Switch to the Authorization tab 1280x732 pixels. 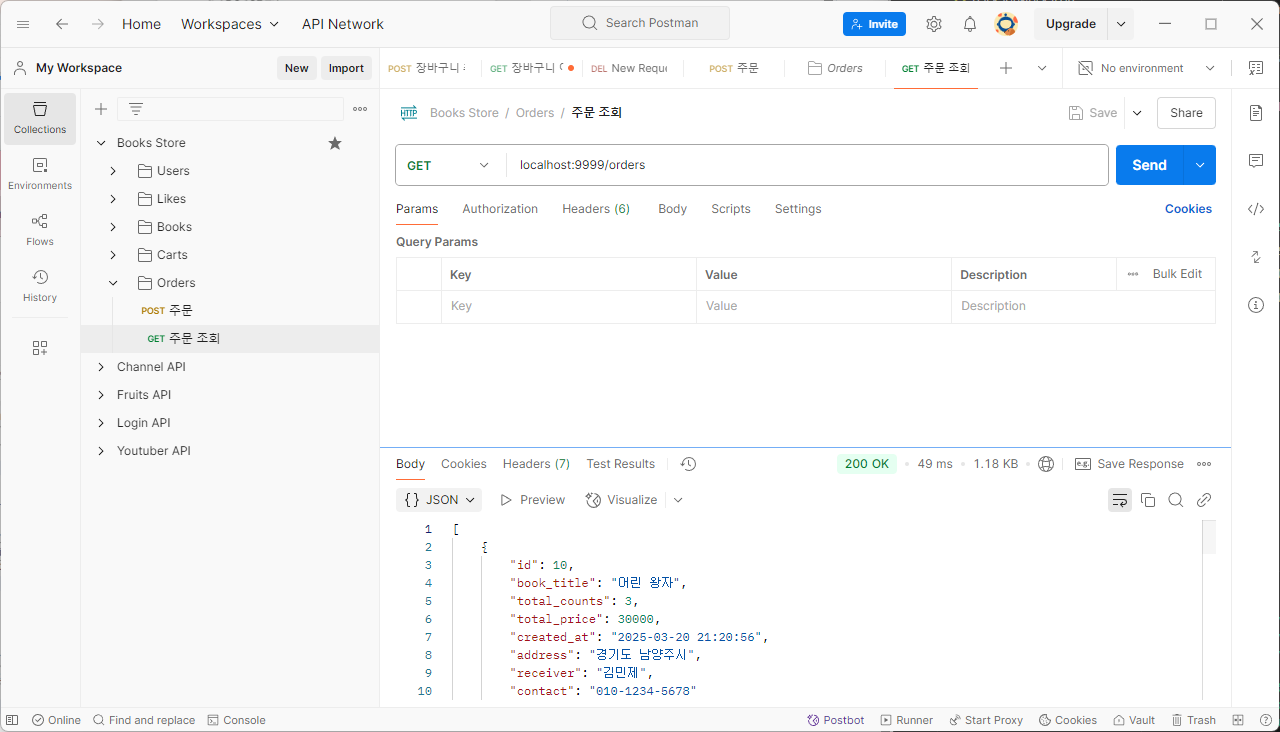[x=500, y=209]
